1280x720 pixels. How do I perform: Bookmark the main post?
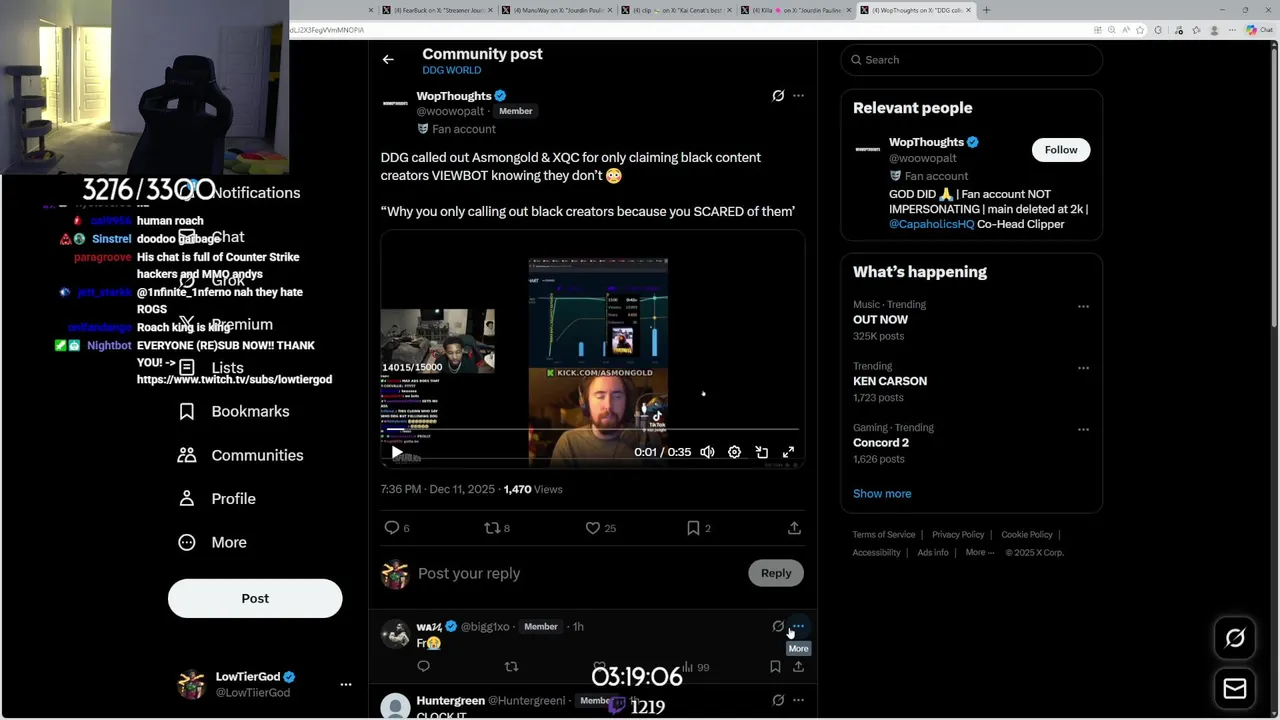point(693,528)
